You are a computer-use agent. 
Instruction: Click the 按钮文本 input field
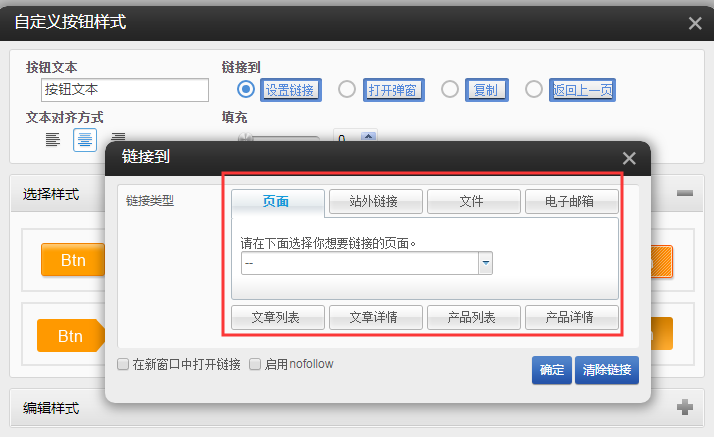tap(124, 90)
